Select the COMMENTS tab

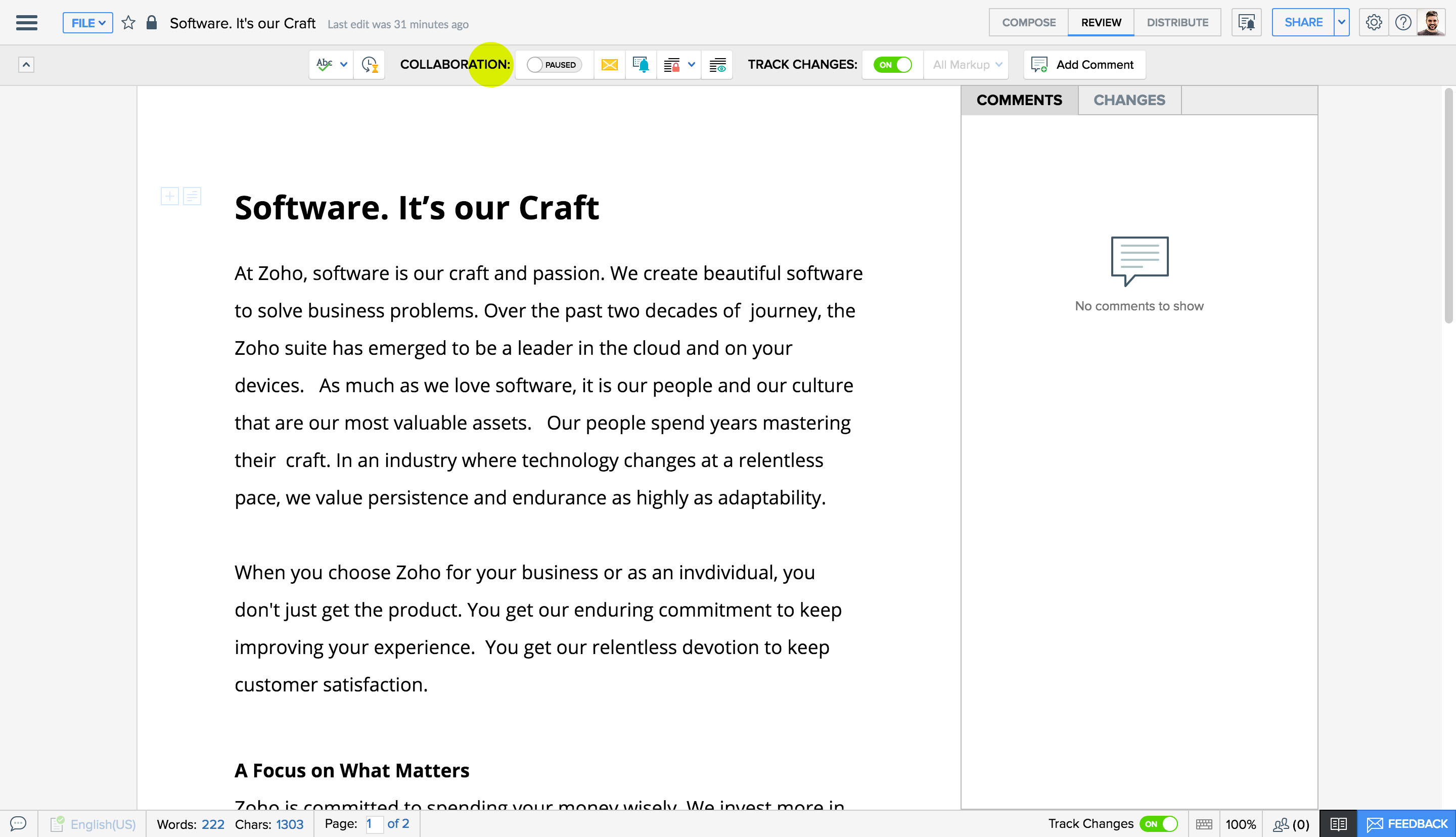click(1019, 100)
